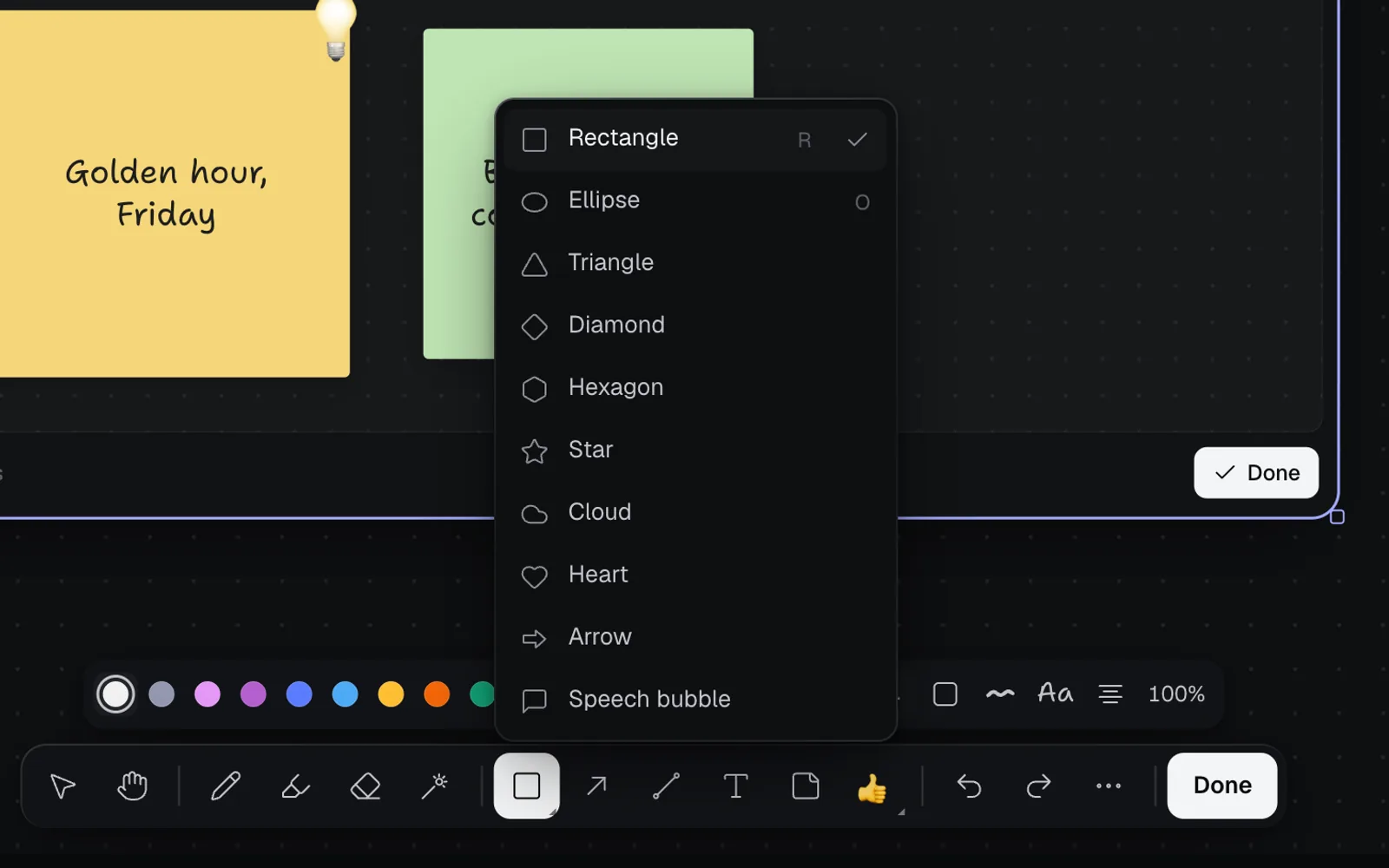This screenshot has height=868, width=1389.
Task: Select the text tool
Action: [x=736, y=786]
